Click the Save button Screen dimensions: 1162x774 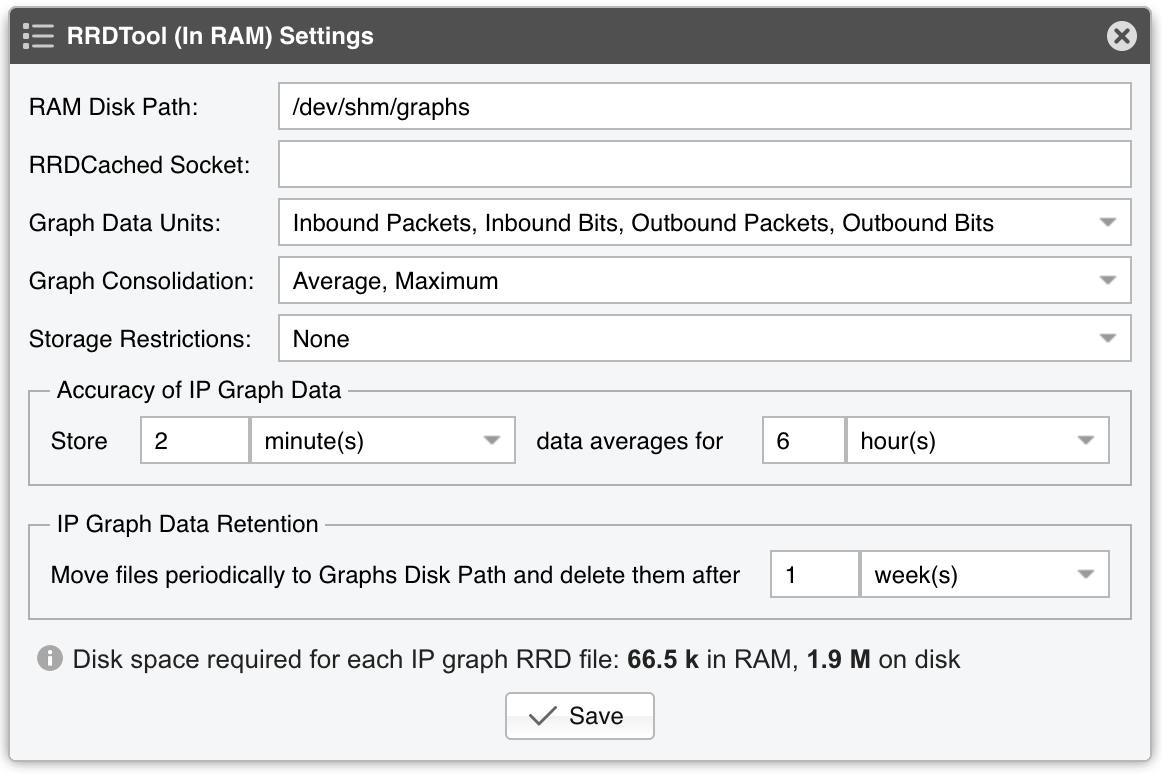pos(580,716)
